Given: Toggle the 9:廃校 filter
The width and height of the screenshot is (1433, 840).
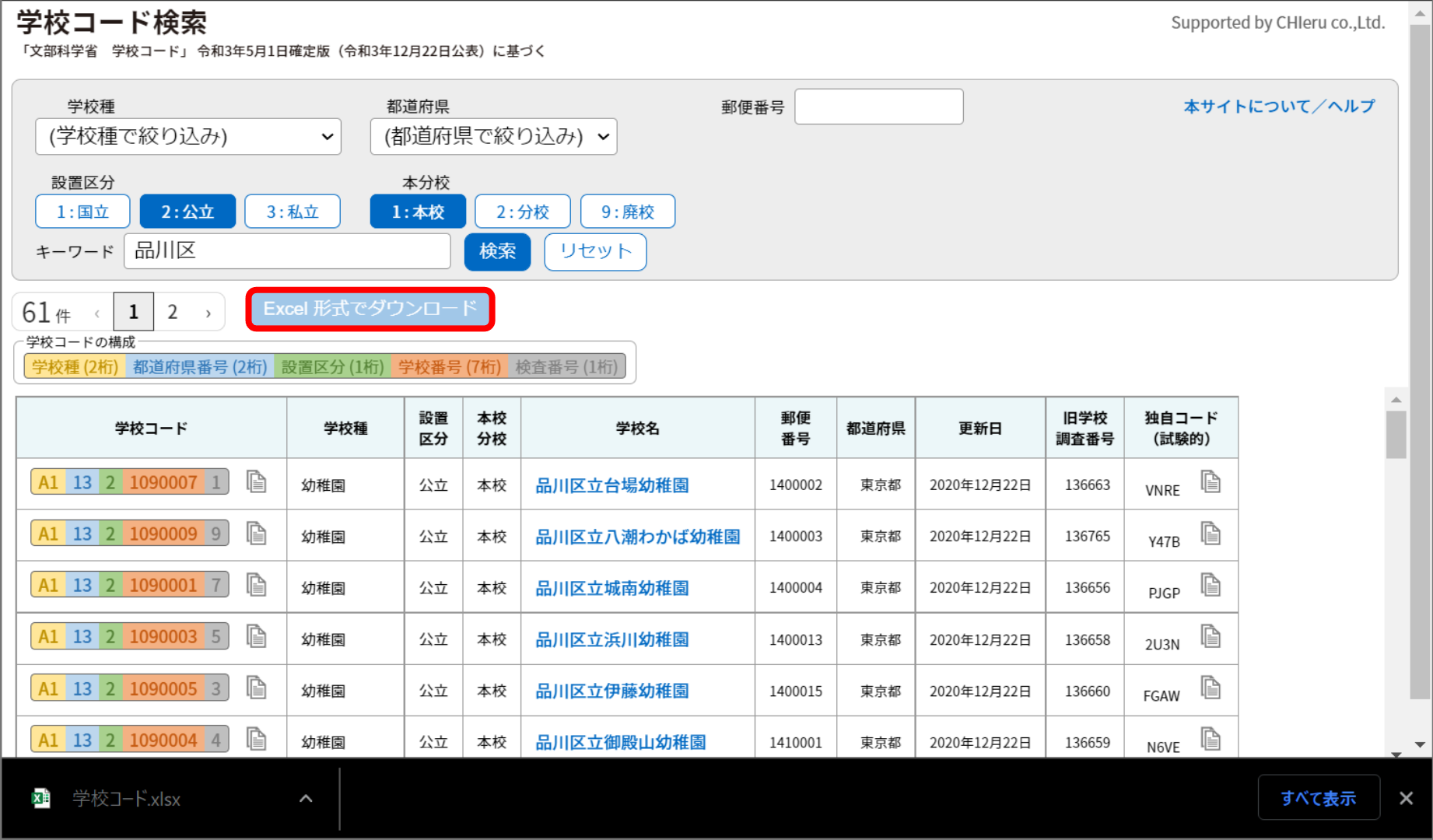Looking at the screenshot, I should click(628, 212).
